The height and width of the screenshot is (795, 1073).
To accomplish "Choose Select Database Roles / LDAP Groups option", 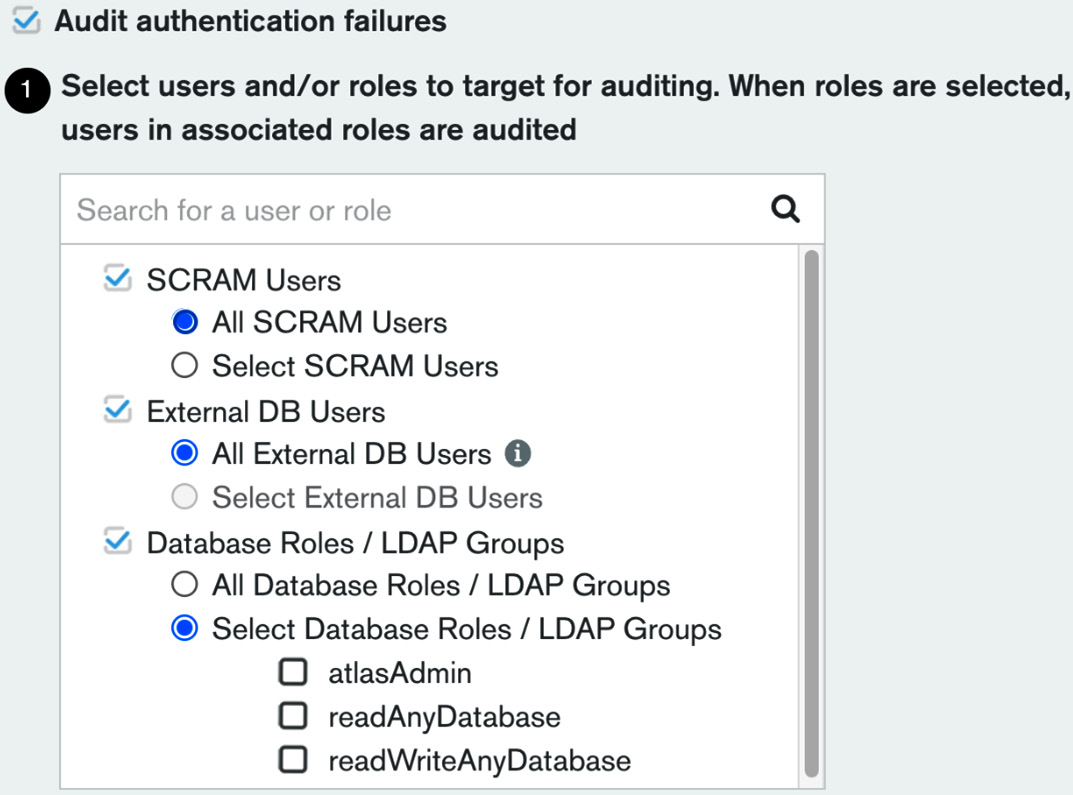I will pos(184,628).
